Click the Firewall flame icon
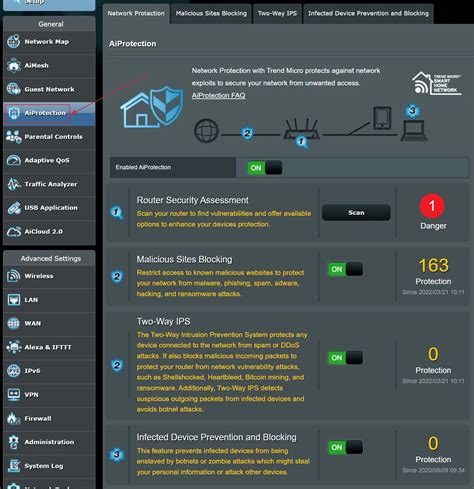 (x=14, y=418)
